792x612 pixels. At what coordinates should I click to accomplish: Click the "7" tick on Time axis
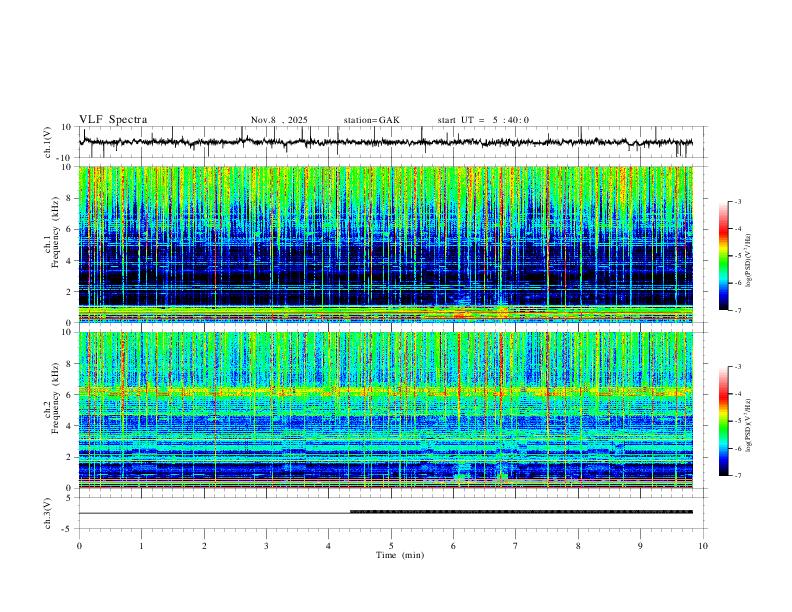click(516, 546)
